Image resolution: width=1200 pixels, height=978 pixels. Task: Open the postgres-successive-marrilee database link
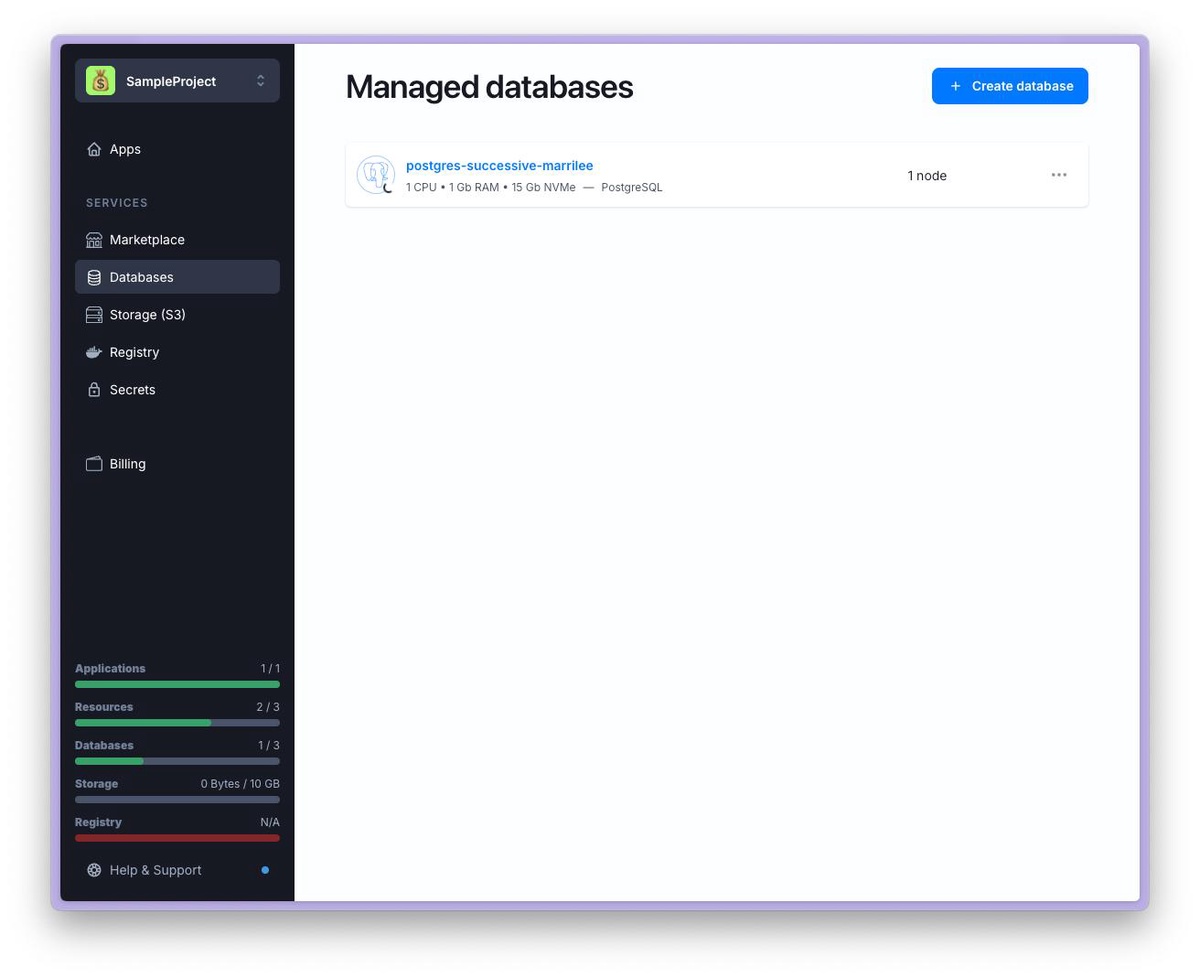pyautogui.click(x=499, y=166)
